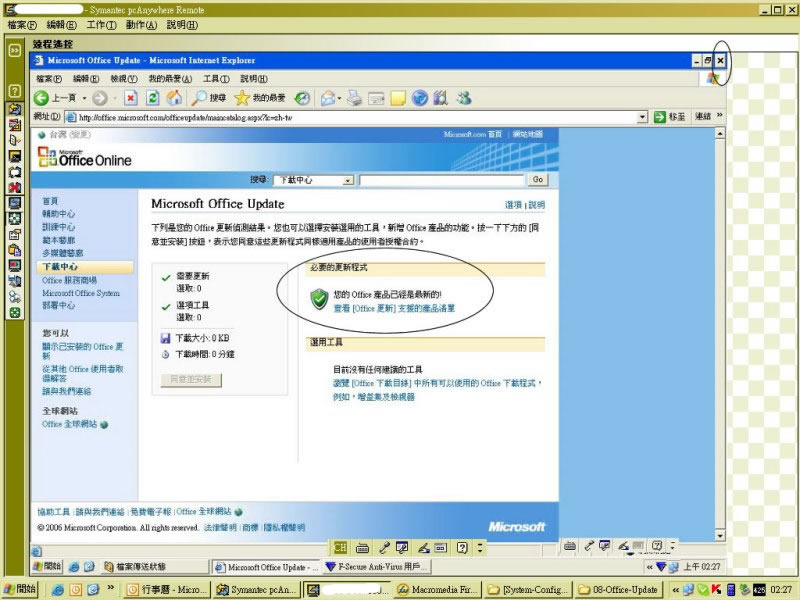Open 08-Office-Update folder on local taskbar
The image size is (800, 600).
tap(619, 590)
